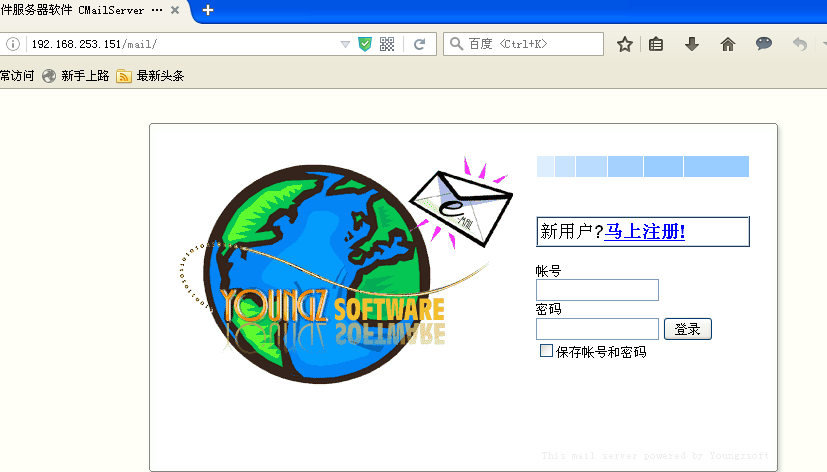Click the chat bubble icon in toolbar
Viewport: 827px width, 472px height.
763,44
